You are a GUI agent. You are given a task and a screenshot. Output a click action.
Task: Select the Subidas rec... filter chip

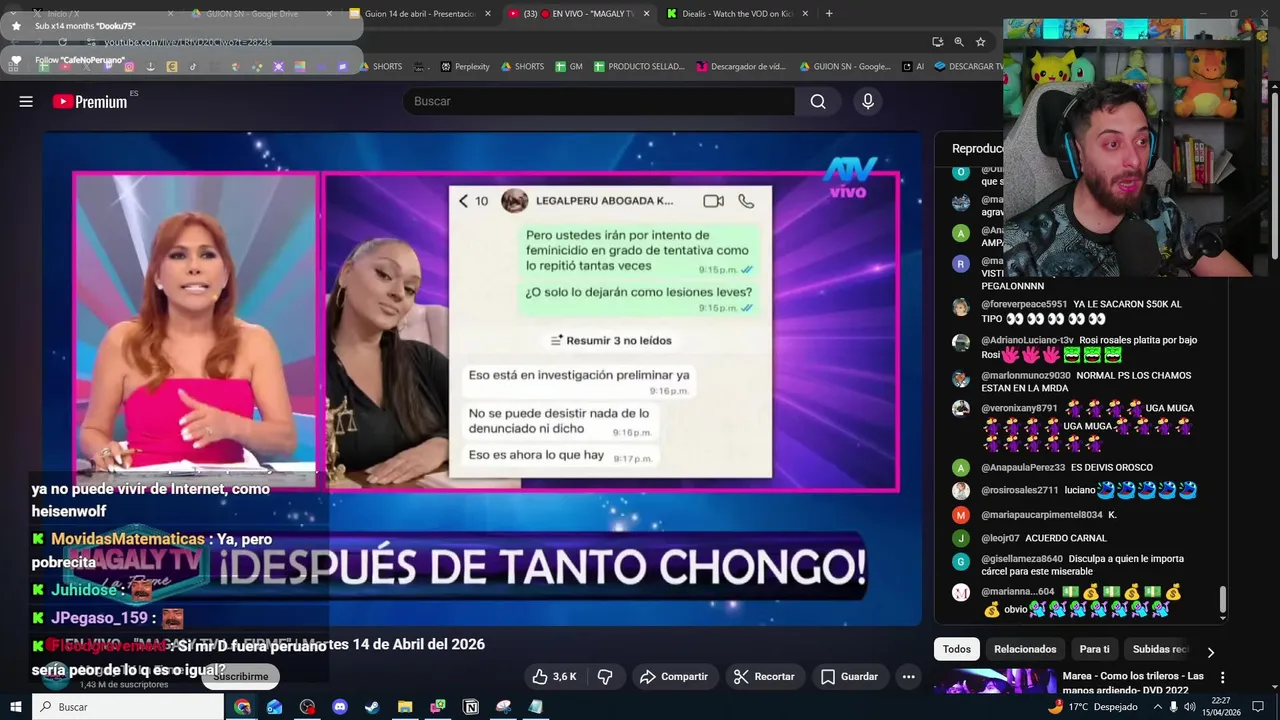[1160, 649]
